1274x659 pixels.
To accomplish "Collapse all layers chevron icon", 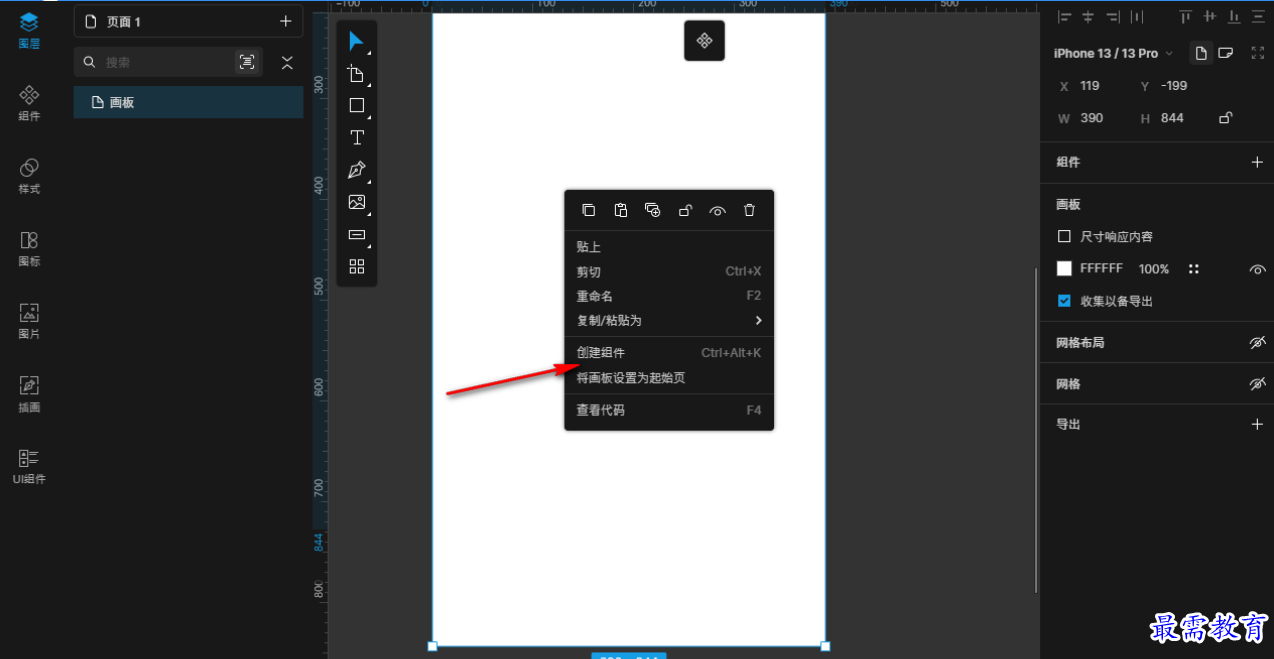I will 287,62.
